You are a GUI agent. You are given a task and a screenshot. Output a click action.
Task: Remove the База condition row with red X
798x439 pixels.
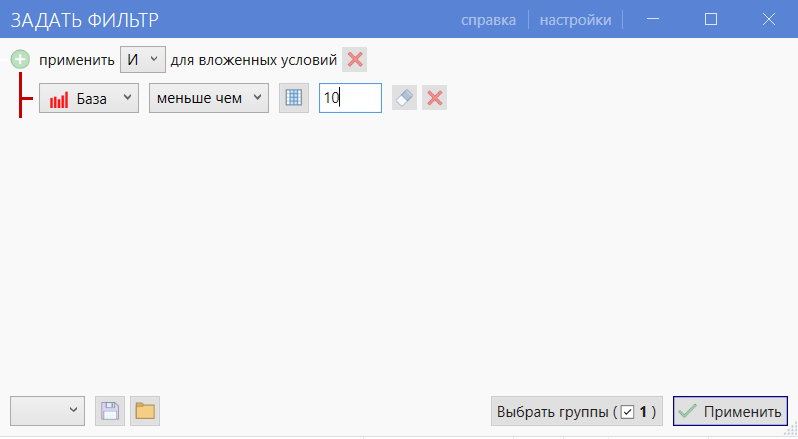(x=435, y=98)
